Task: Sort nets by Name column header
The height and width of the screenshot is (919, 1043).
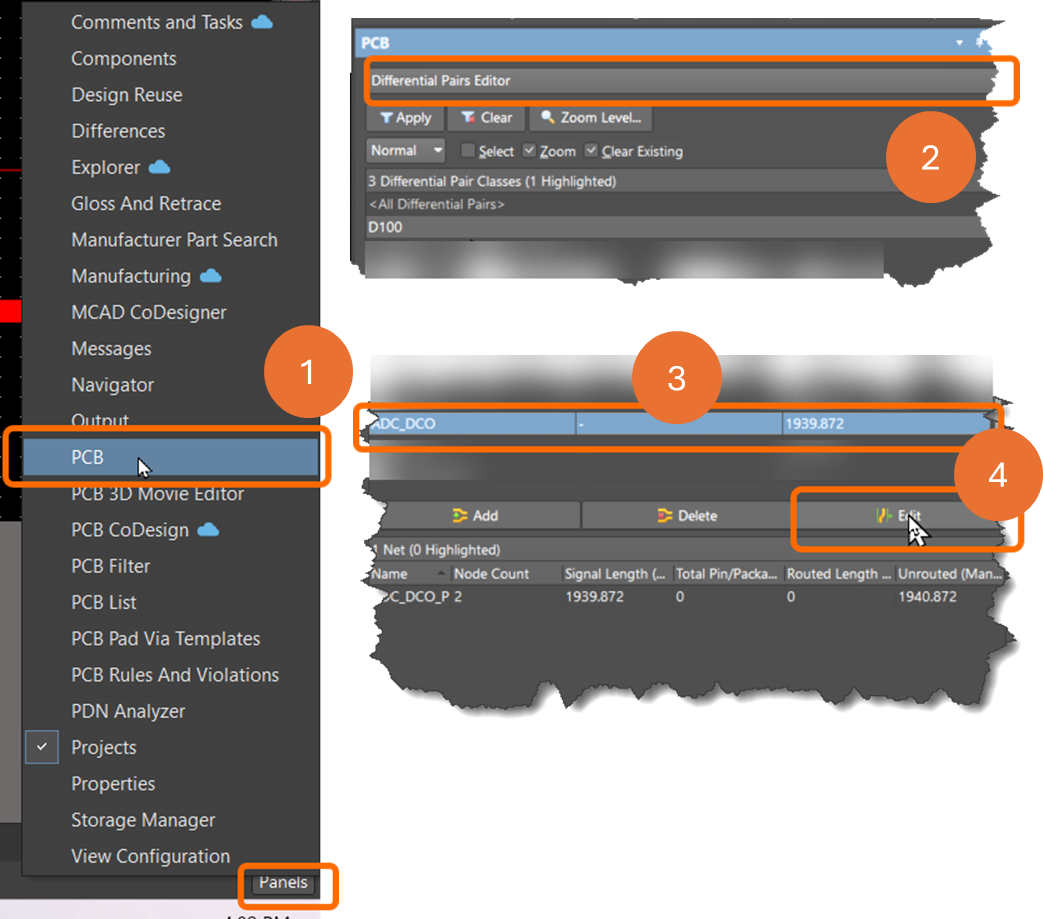Action: (408, 574)
